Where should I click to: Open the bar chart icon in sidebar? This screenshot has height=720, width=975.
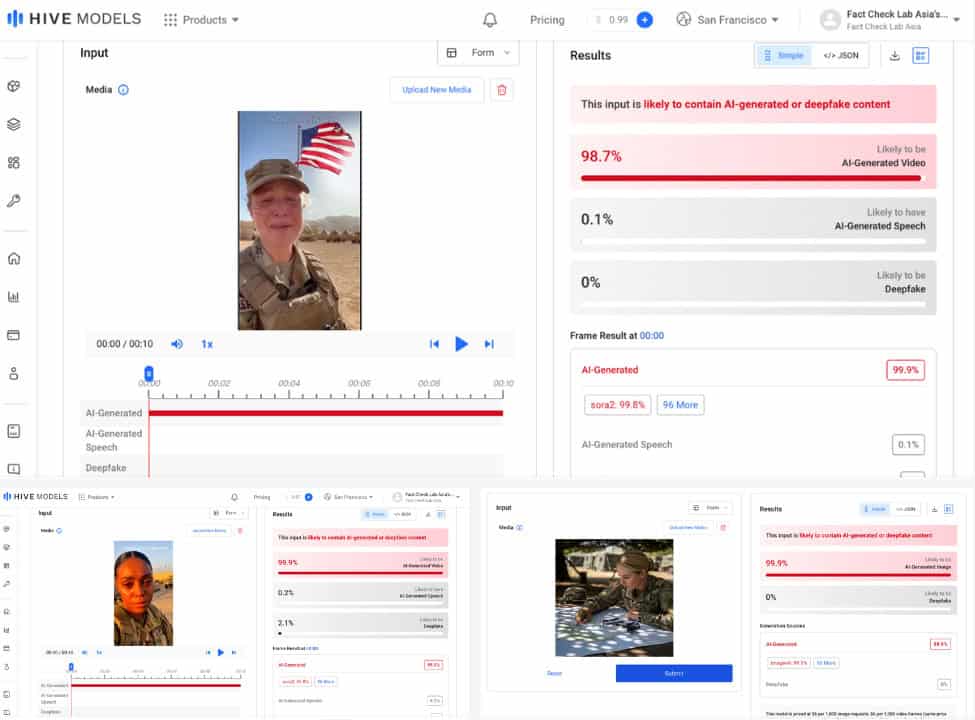14,297
